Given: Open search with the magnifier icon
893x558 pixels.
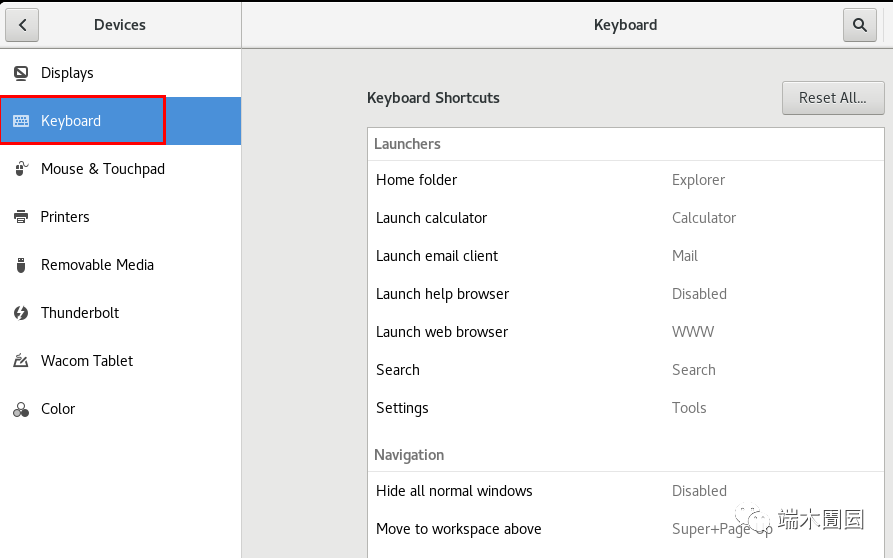Looking at the screenshot, I should pyautogui.click(x=859, y=25).
